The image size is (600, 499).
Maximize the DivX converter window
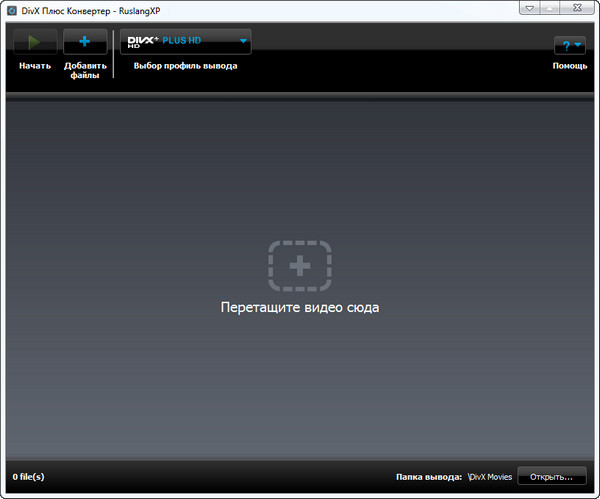tap(555, 8)
